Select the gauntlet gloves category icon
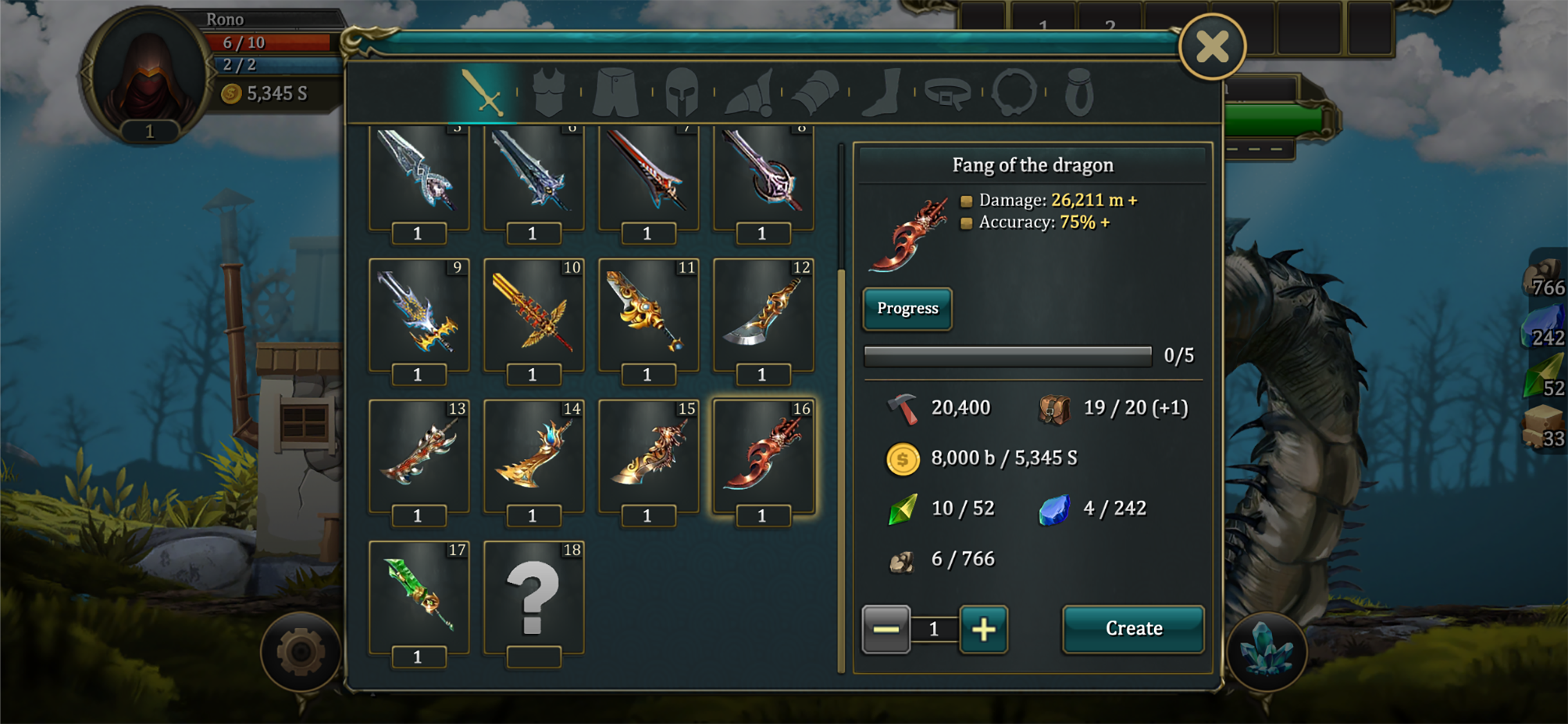1568x724 pixels. (814, 93)
